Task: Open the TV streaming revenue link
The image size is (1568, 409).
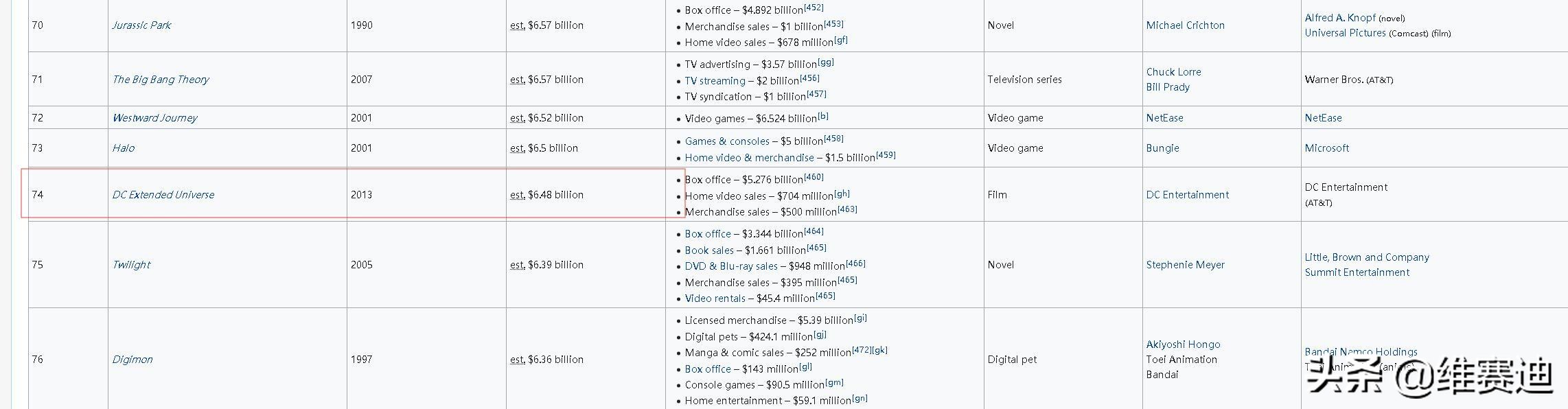Action: 715,81
